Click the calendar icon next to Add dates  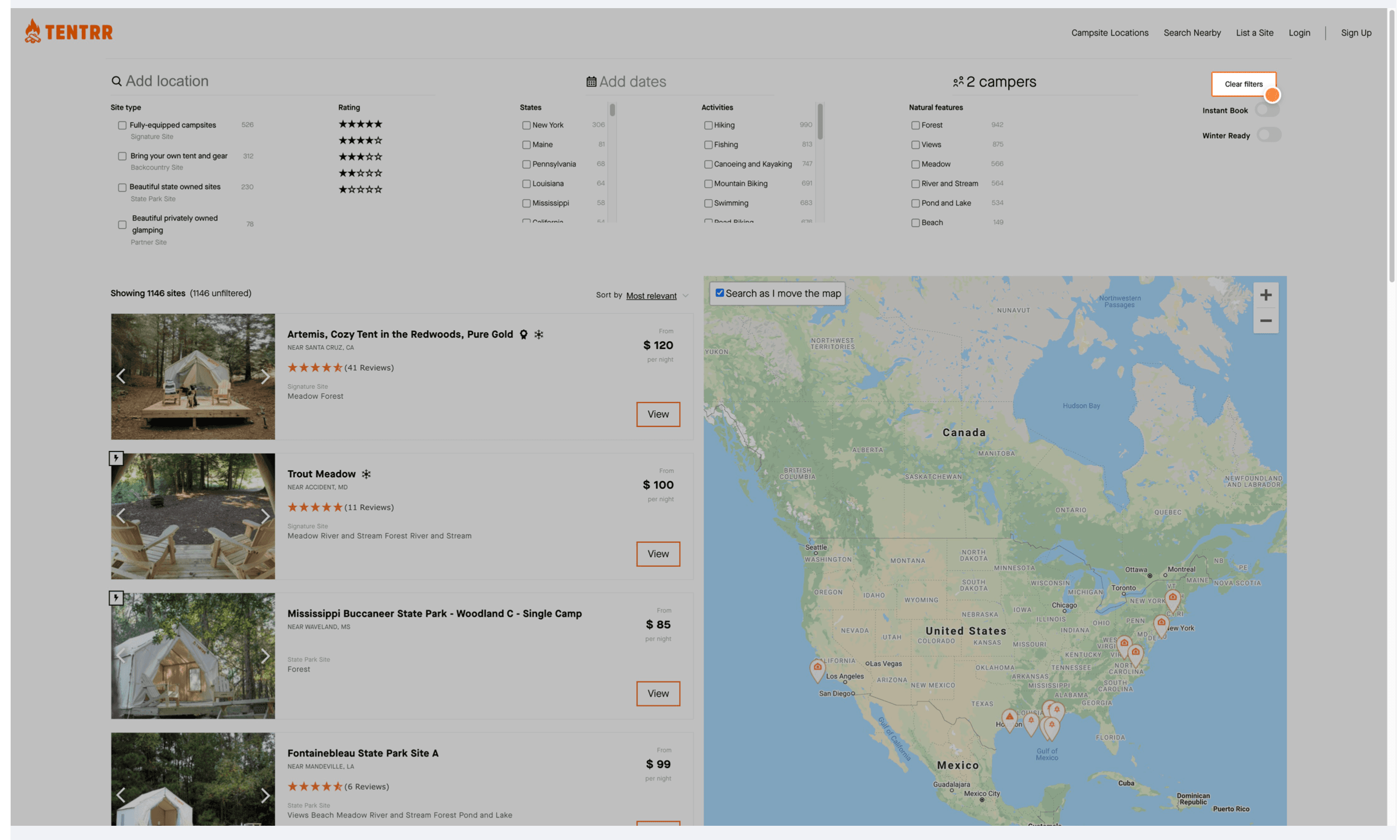click(591, 82)
